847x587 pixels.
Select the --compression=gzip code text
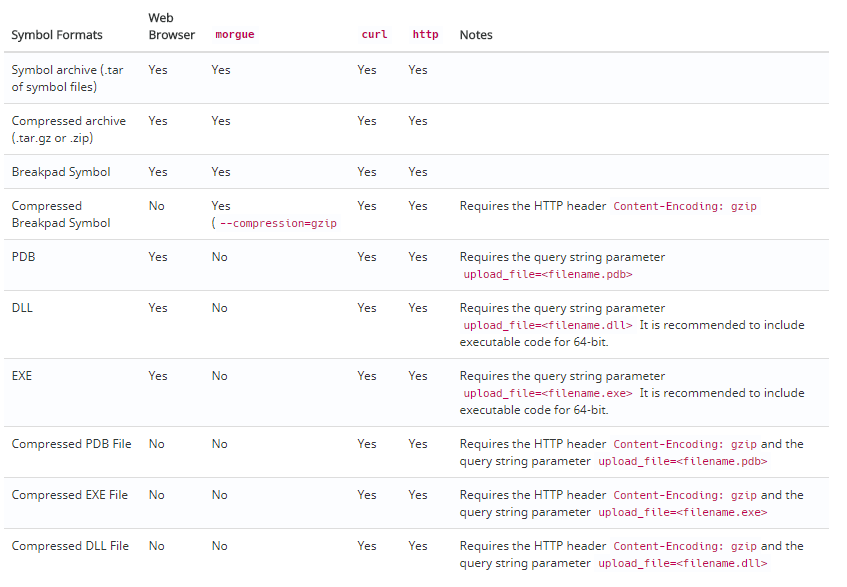(278, 223)
